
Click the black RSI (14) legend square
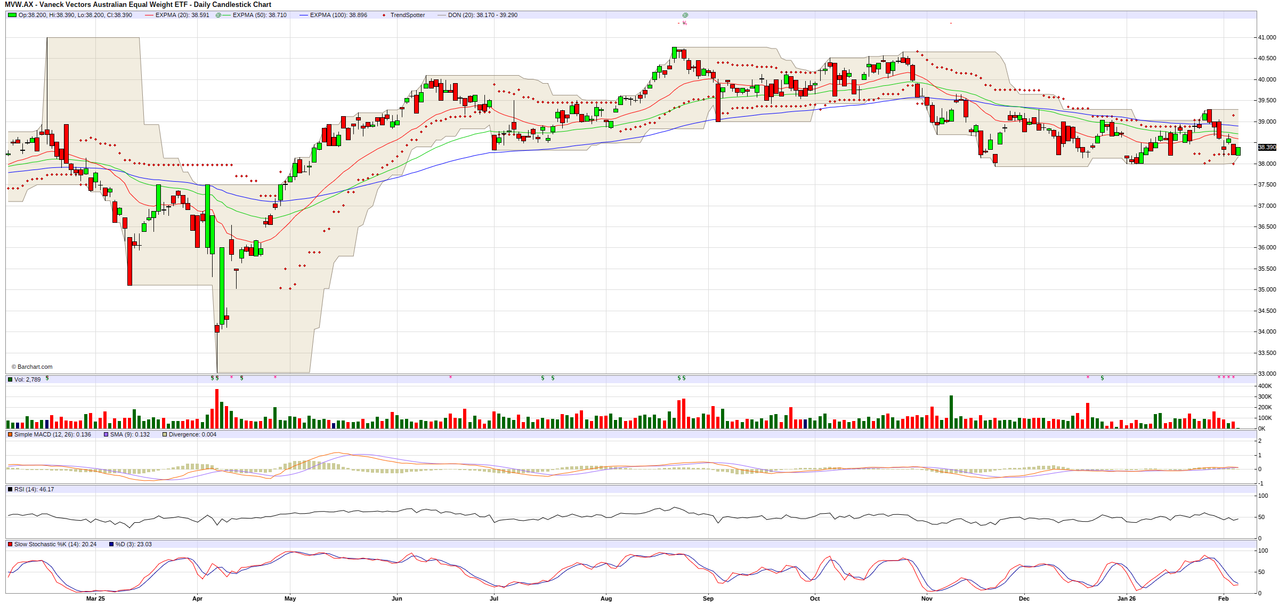pos(9,489)
